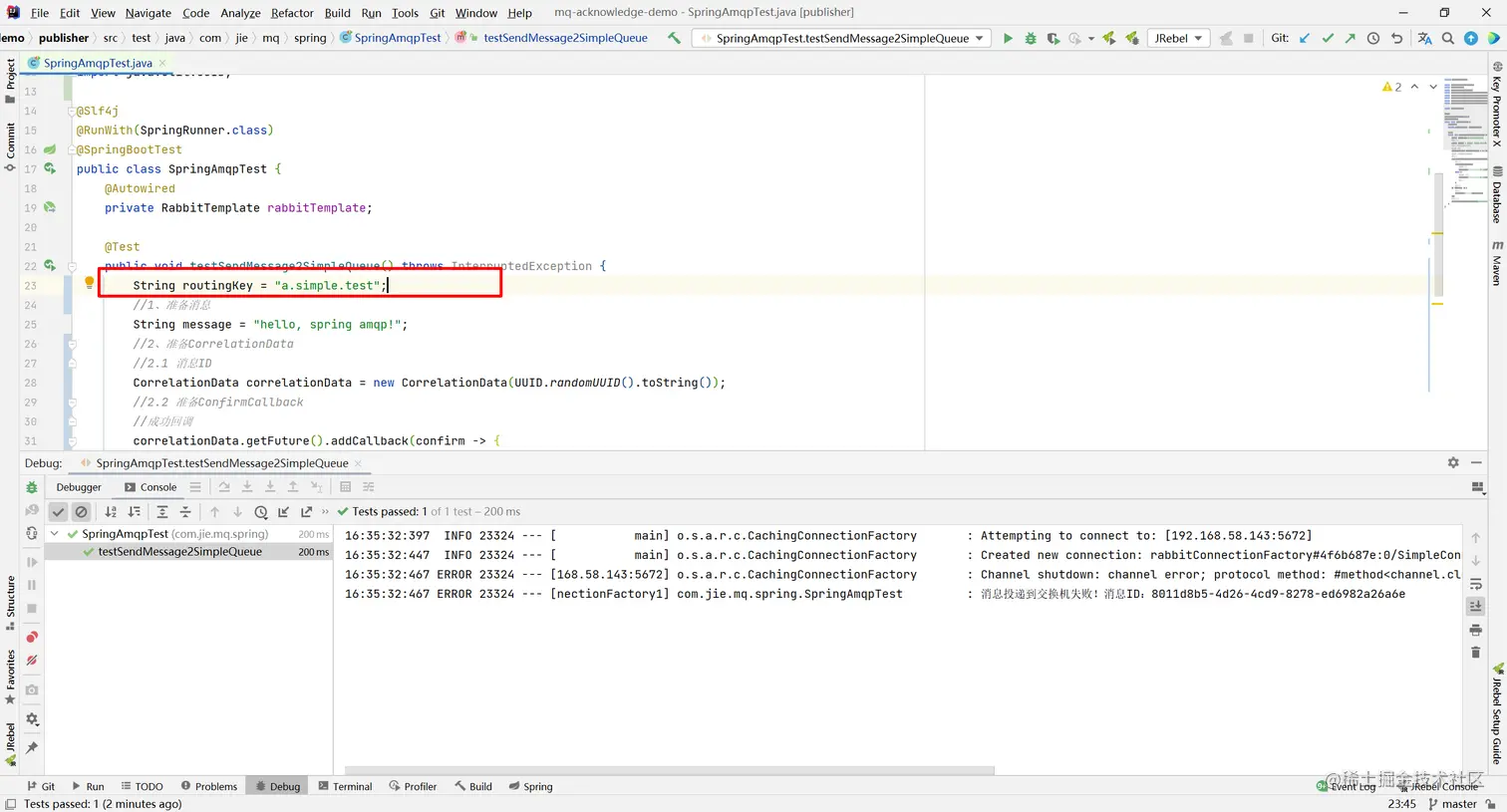Viewport: 1507px width, 812px height.
Task: Start debugging with the green bug icon
Action: point(1031,38)
